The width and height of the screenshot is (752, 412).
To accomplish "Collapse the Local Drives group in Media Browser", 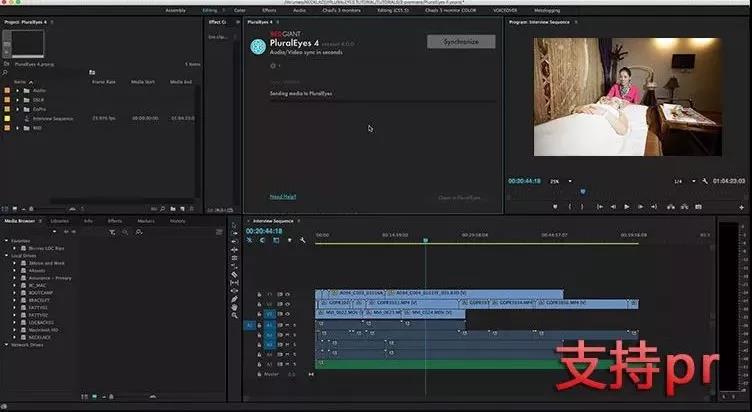I will click(x=7, y=256).
